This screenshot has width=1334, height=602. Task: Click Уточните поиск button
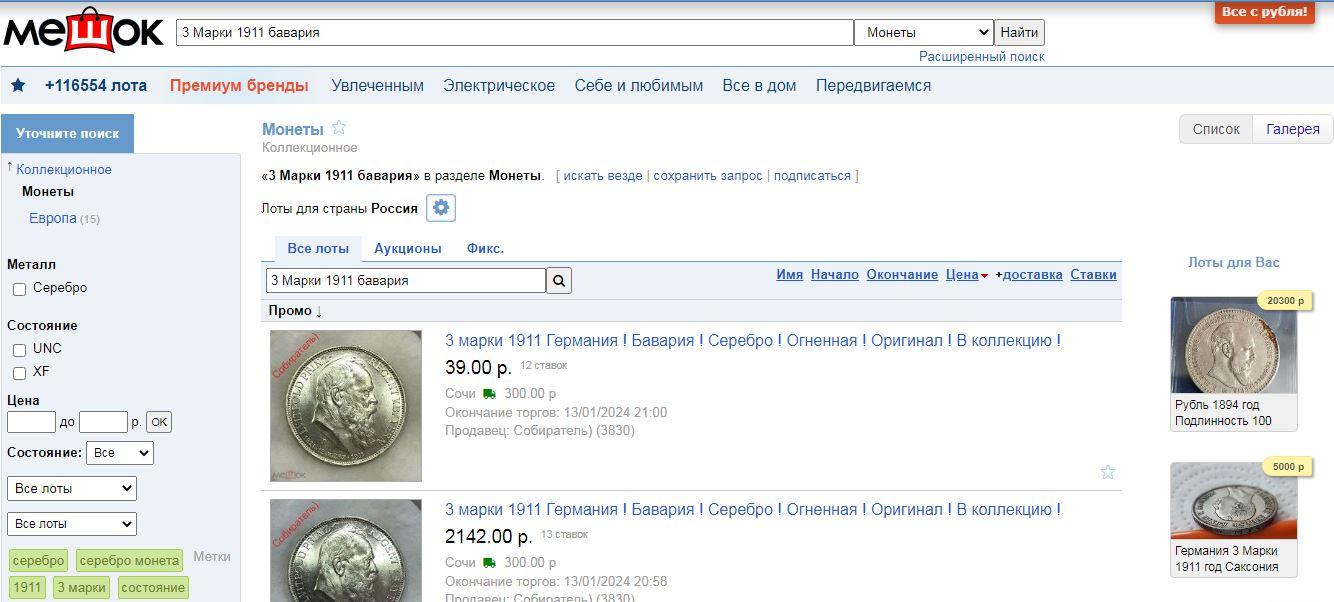click(67, 134)
